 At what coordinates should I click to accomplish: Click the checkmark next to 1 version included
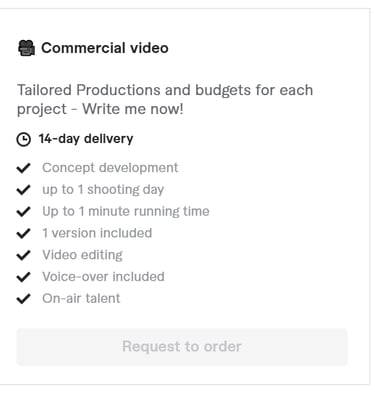coord(24,233)
